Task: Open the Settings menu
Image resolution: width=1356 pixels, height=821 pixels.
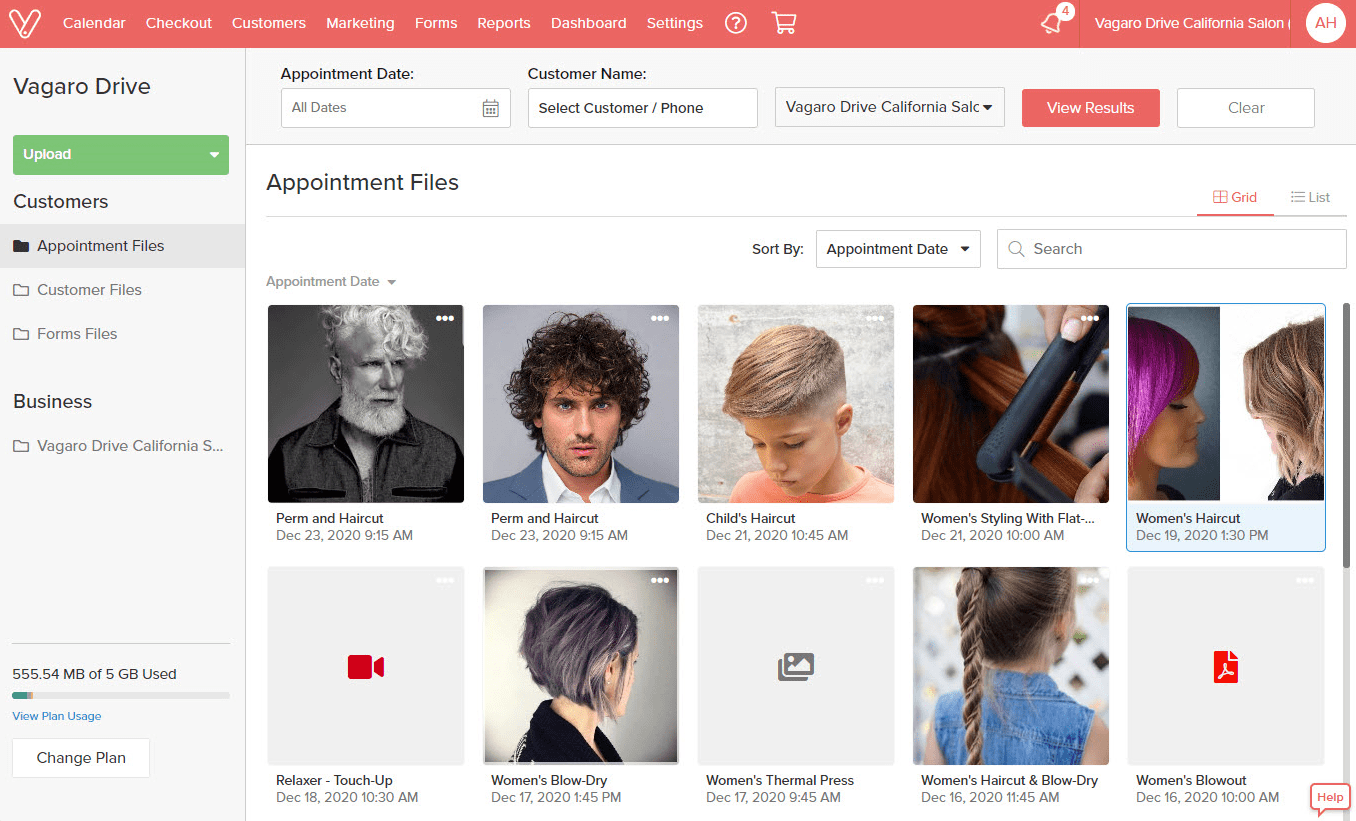Action: coord(675,23)
